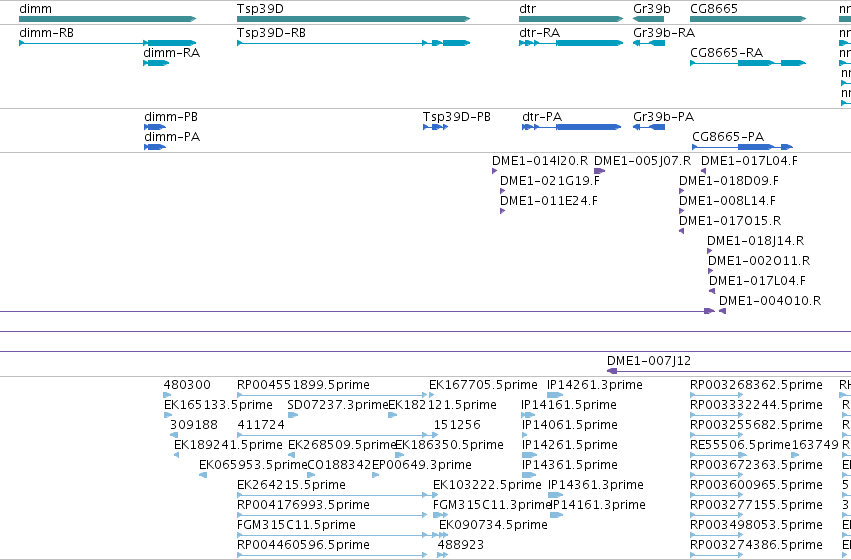Open EST EK189241.5prime
The height and width of the screenshot is (560, 851).
[x=228, y=445]
